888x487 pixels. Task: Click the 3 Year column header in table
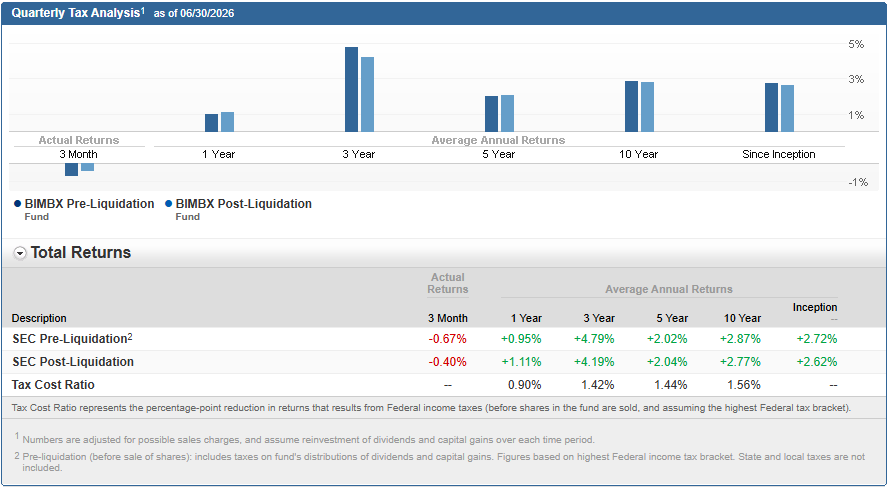click(599, 318)
